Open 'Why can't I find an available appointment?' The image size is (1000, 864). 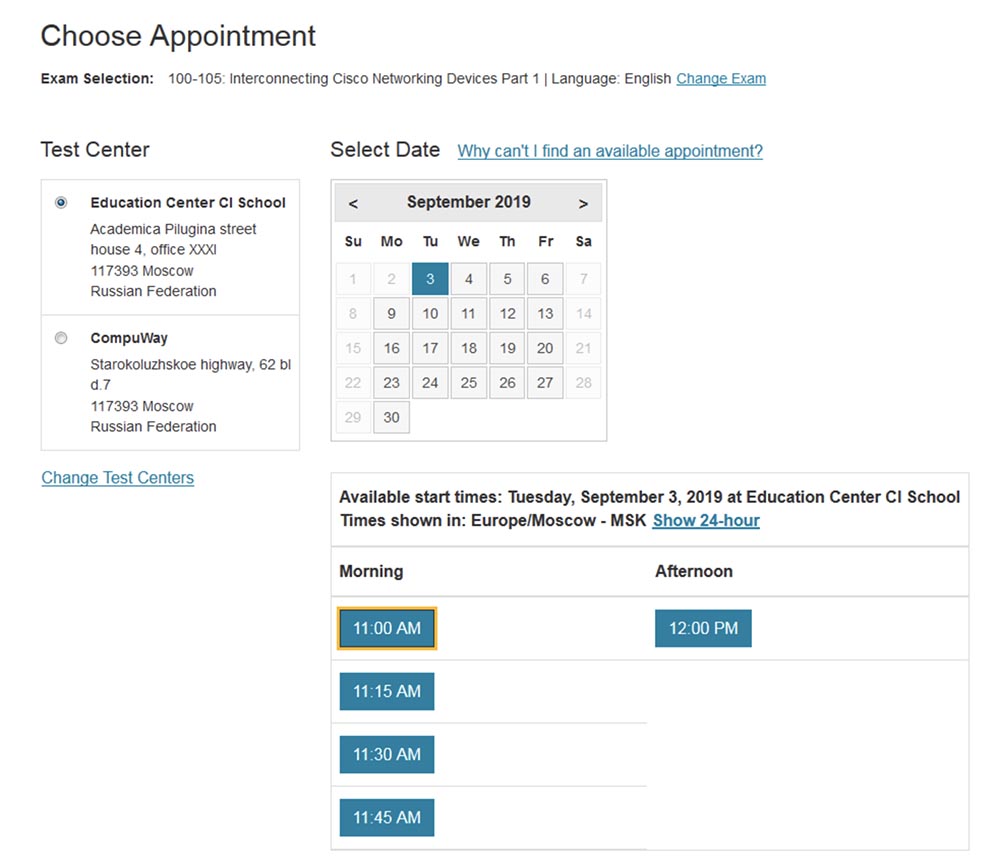pos(610,151)
